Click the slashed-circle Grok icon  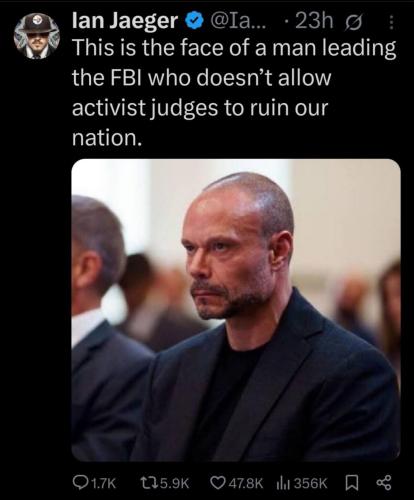coord(355,23)
